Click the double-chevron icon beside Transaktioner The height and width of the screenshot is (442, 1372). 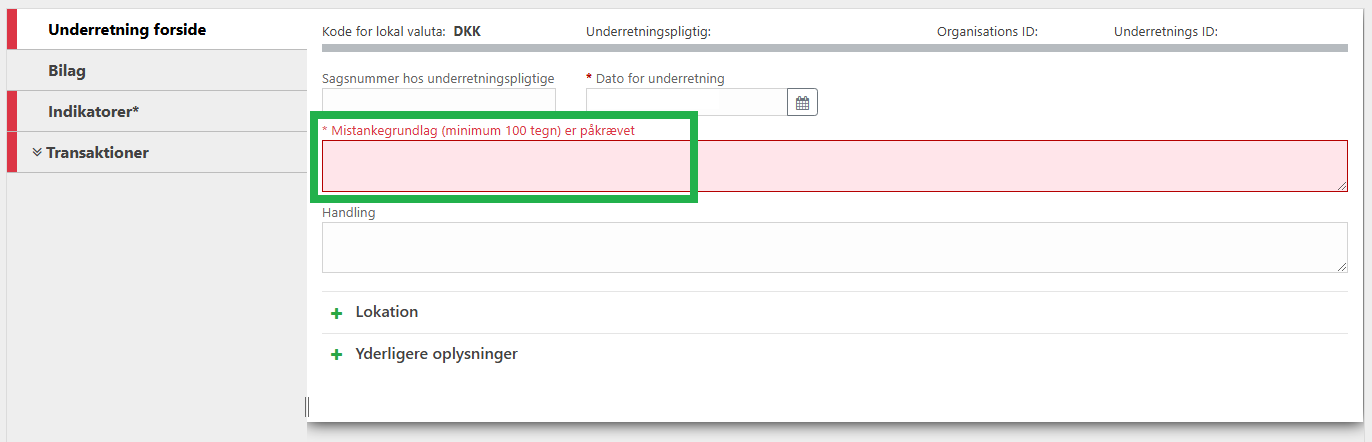coord(37,152)
